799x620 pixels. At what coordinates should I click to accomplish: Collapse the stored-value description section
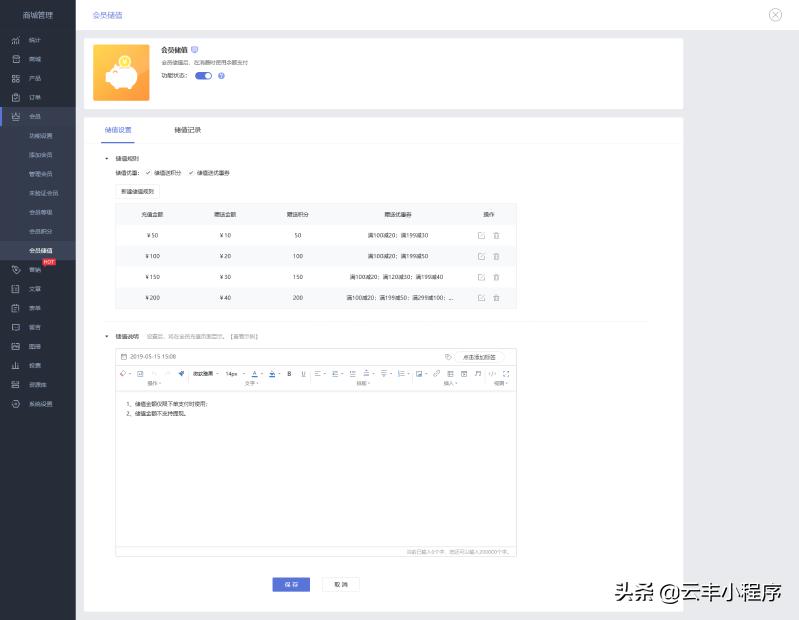click(106, 336)
